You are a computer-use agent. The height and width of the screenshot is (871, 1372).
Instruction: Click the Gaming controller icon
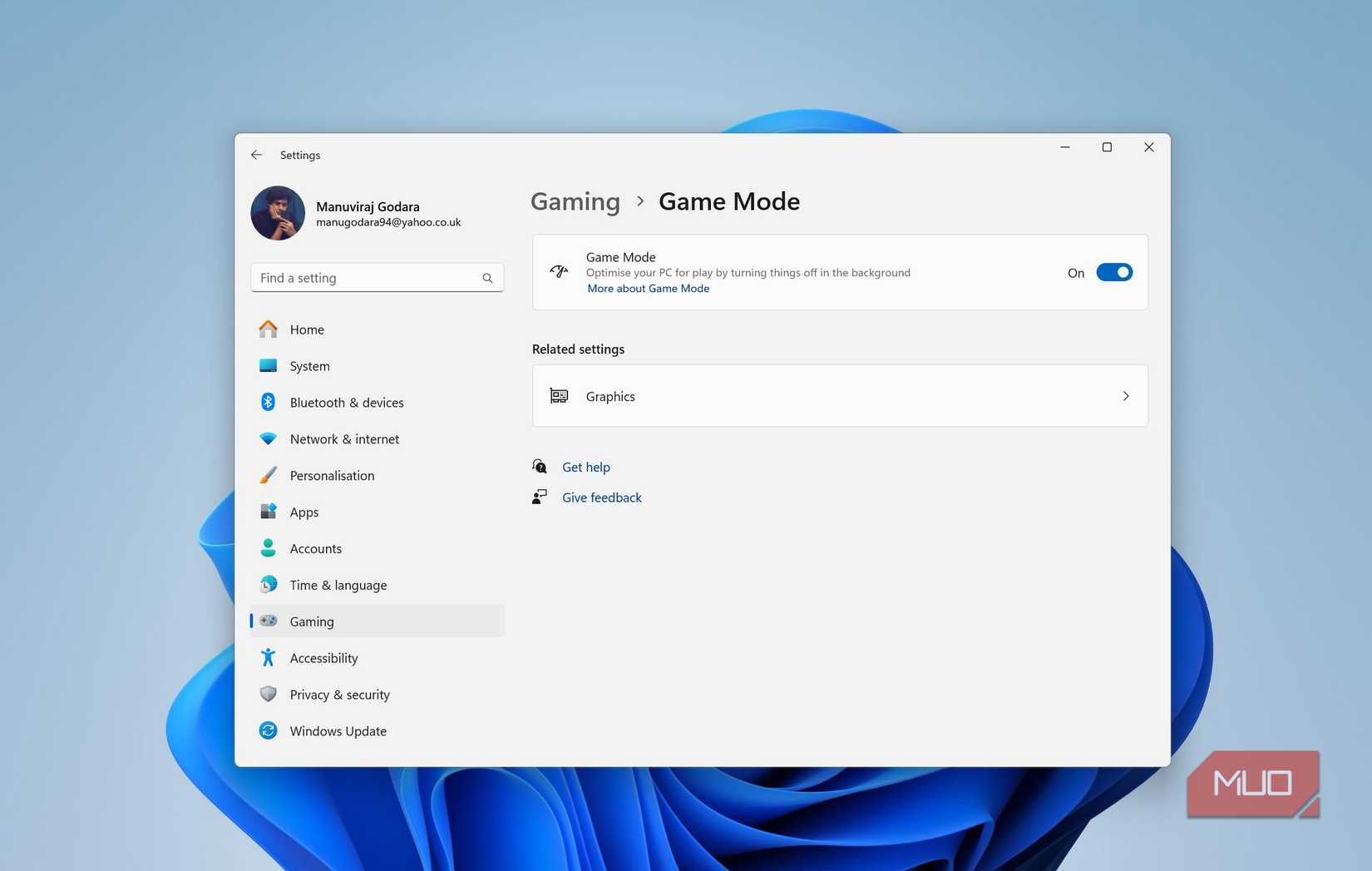(268, 621)
